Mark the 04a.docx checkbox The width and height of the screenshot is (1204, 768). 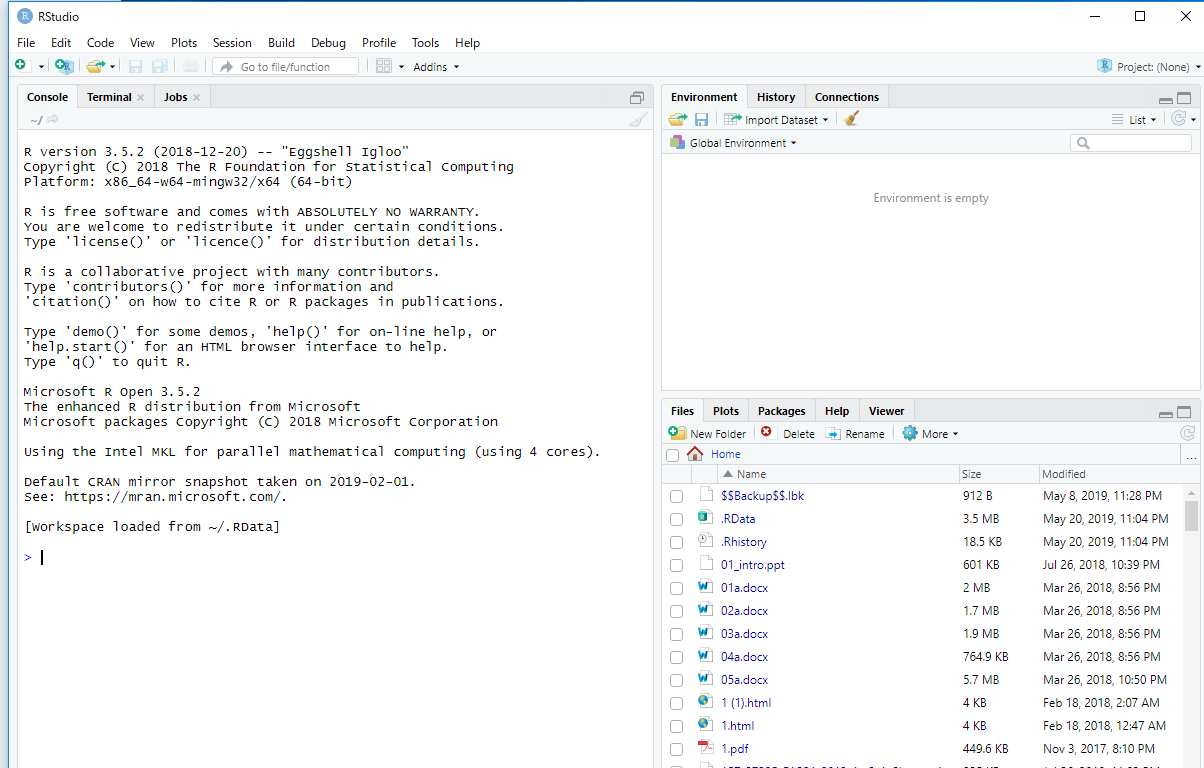[x=677, y=657]
